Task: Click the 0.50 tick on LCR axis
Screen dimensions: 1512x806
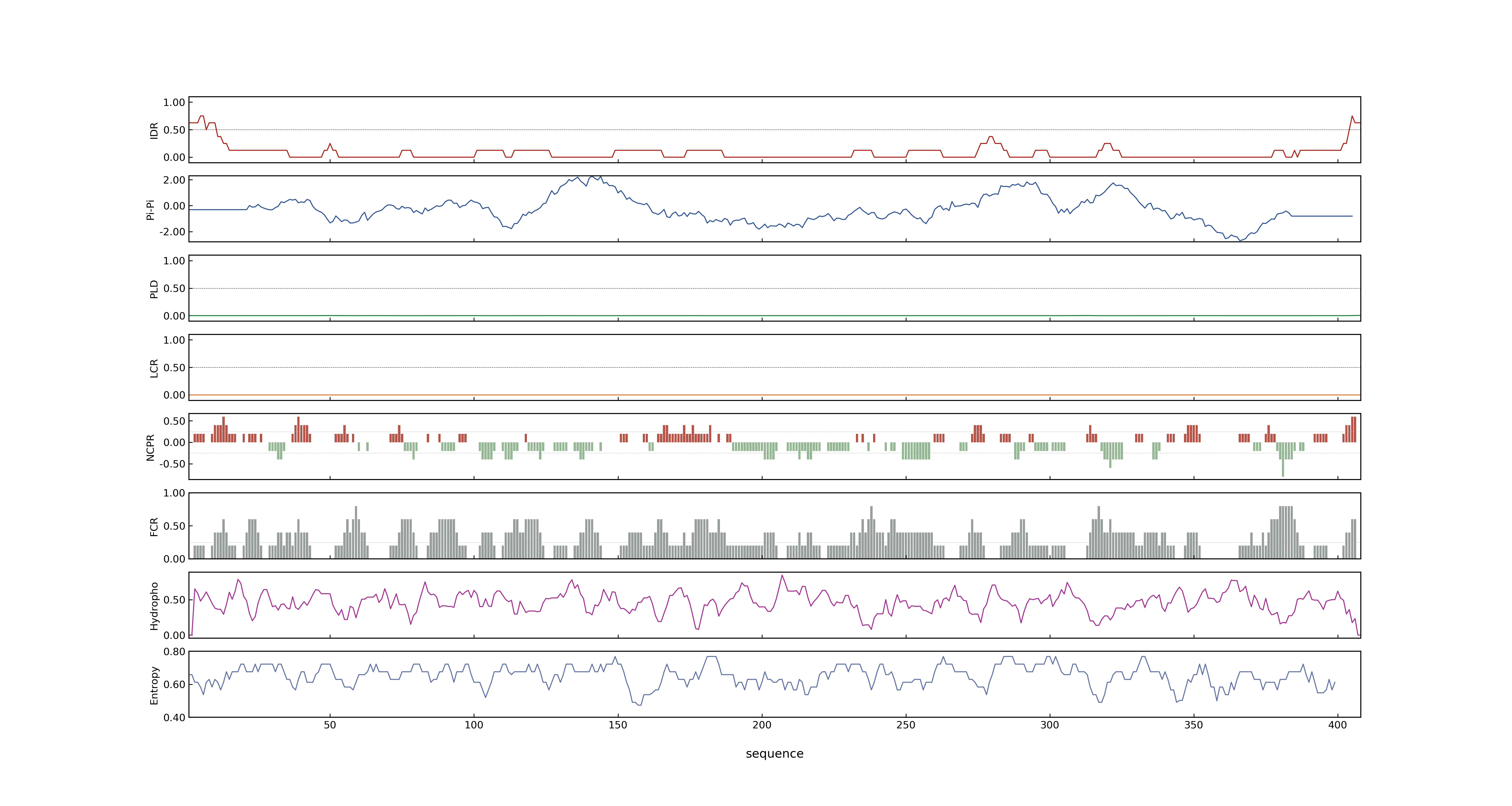Action: coord(174,368)
